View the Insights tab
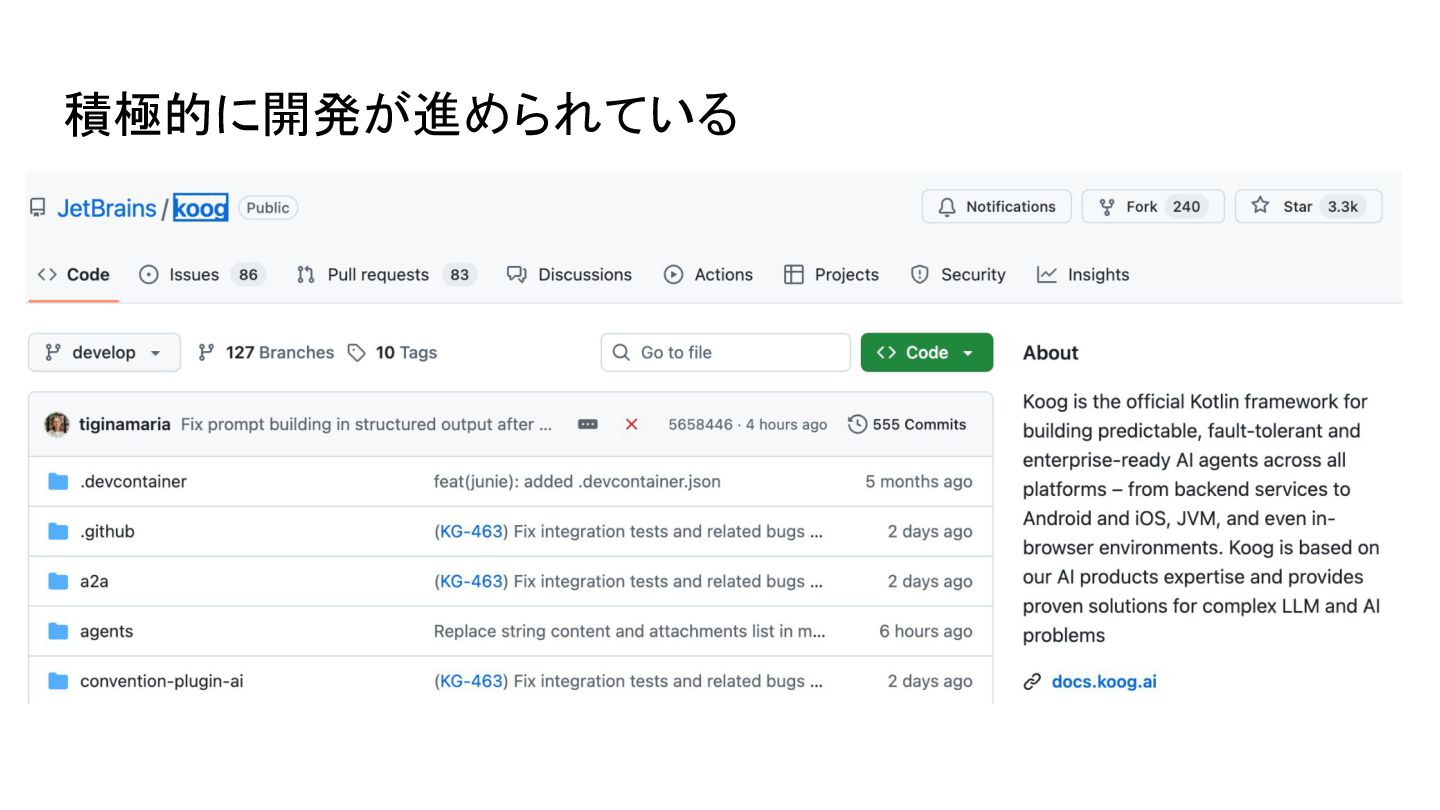1440x810 pixels. point(1083,275)
